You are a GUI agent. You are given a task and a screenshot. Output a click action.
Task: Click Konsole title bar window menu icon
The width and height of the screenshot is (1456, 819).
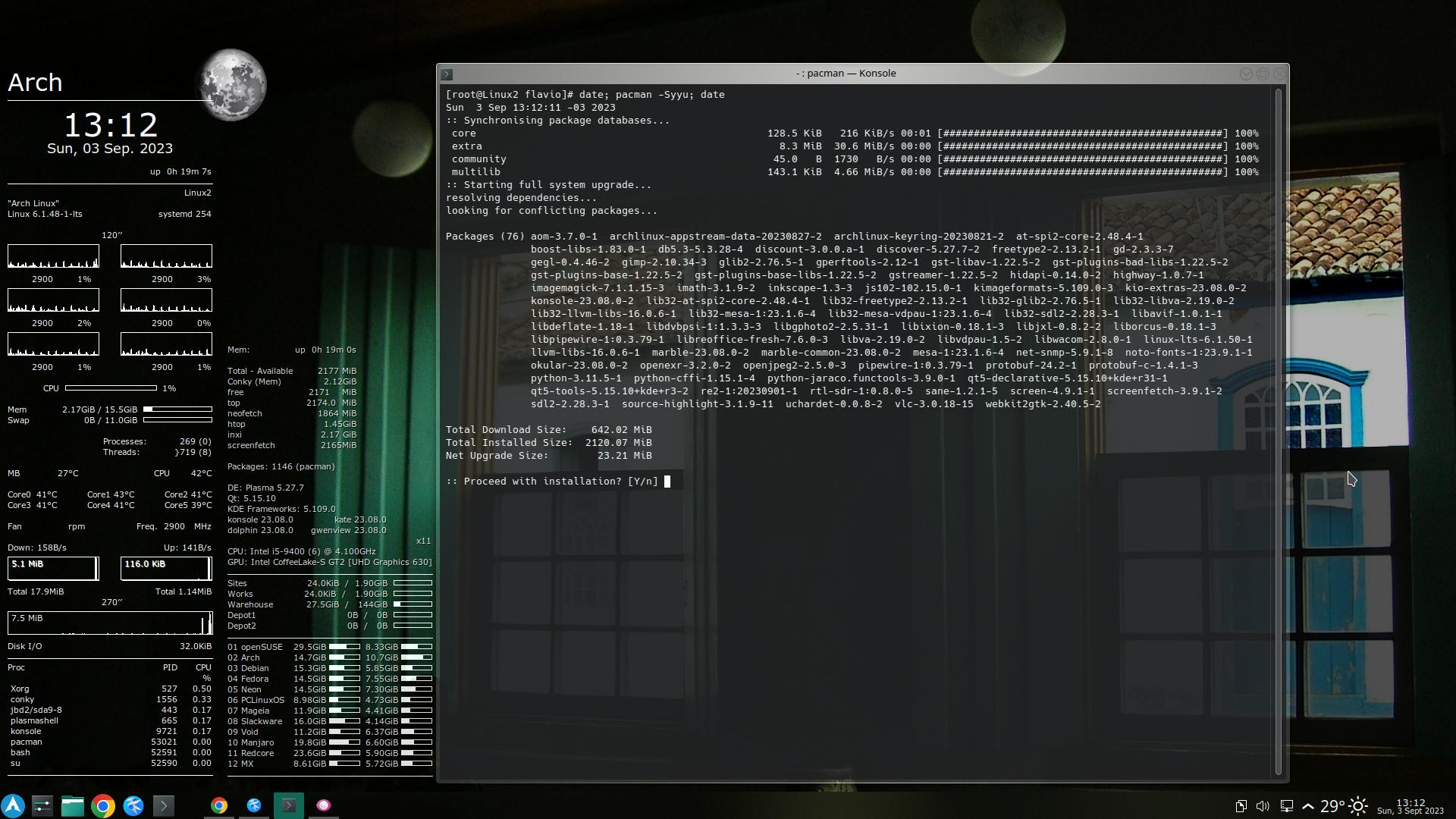tap(447, 74)
